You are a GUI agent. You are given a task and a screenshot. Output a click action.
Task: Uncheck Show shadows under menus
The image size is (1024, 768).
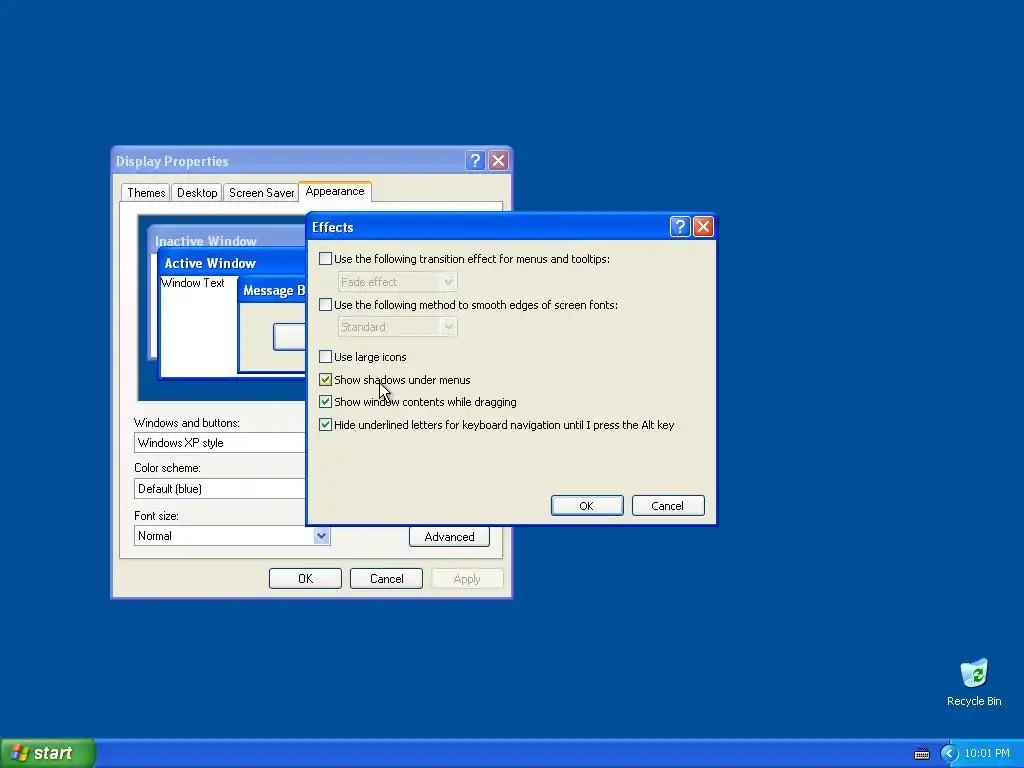click(325, 379)
